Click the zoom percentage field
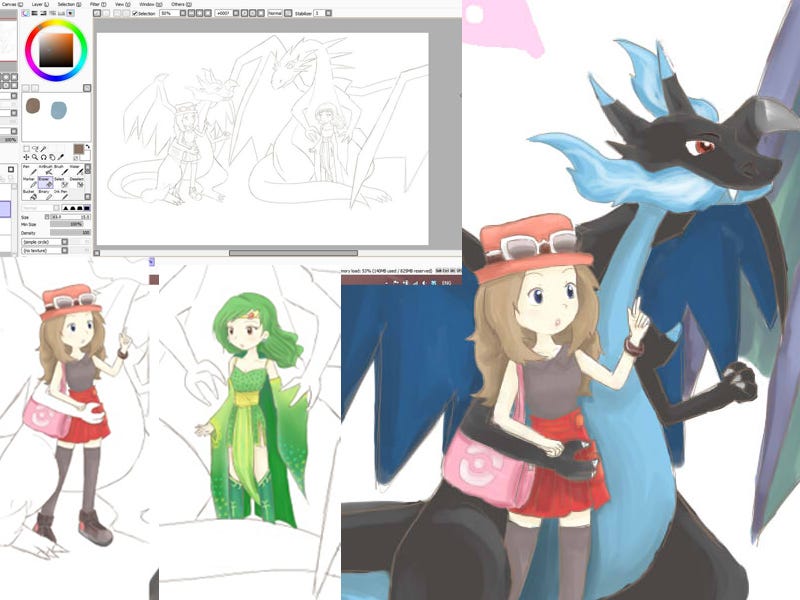Screen dimensions: 800x600 click(x=169, y=13)
